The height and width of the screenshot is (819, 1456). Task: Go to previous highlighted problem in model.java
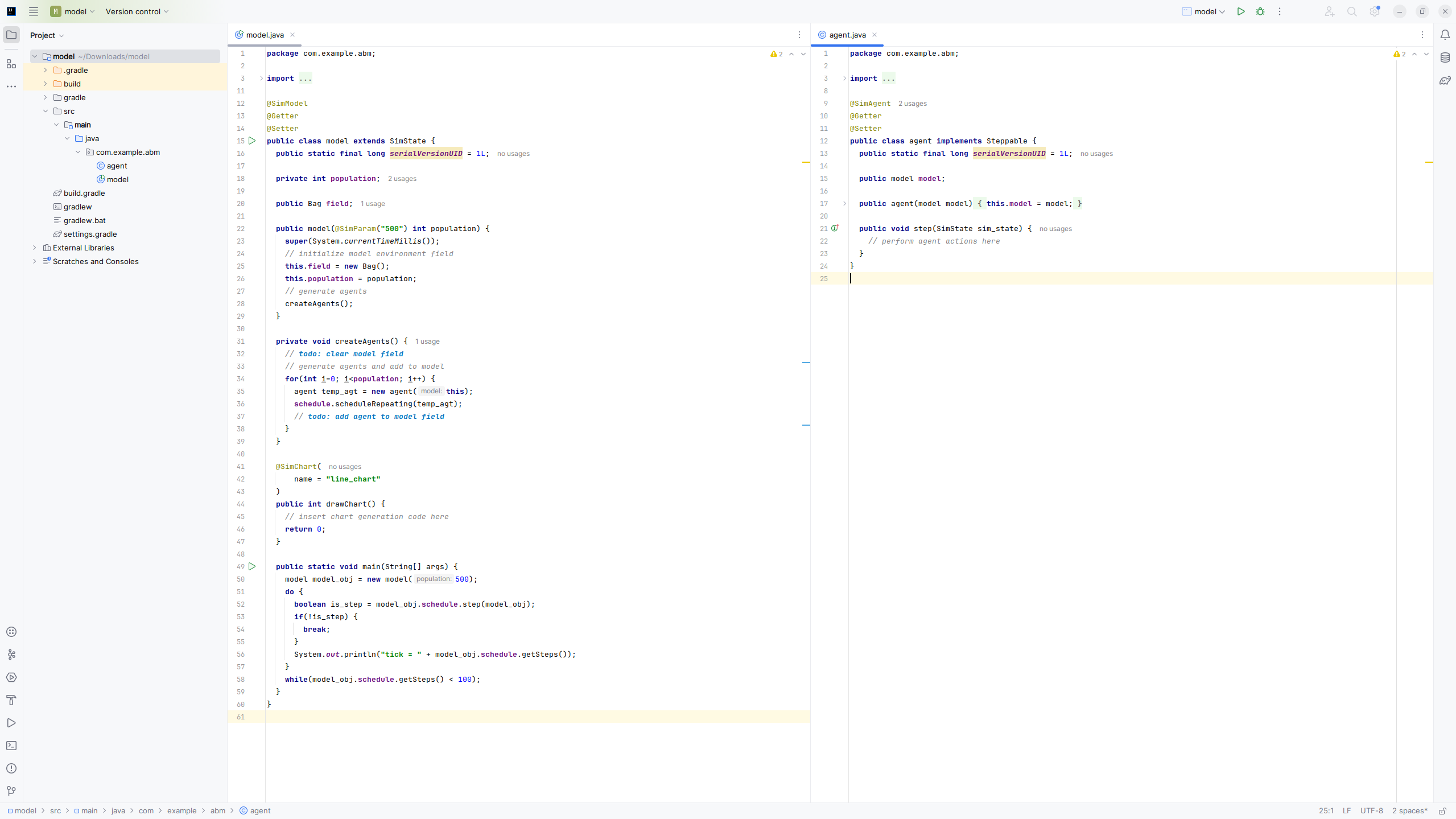[791, 54]
